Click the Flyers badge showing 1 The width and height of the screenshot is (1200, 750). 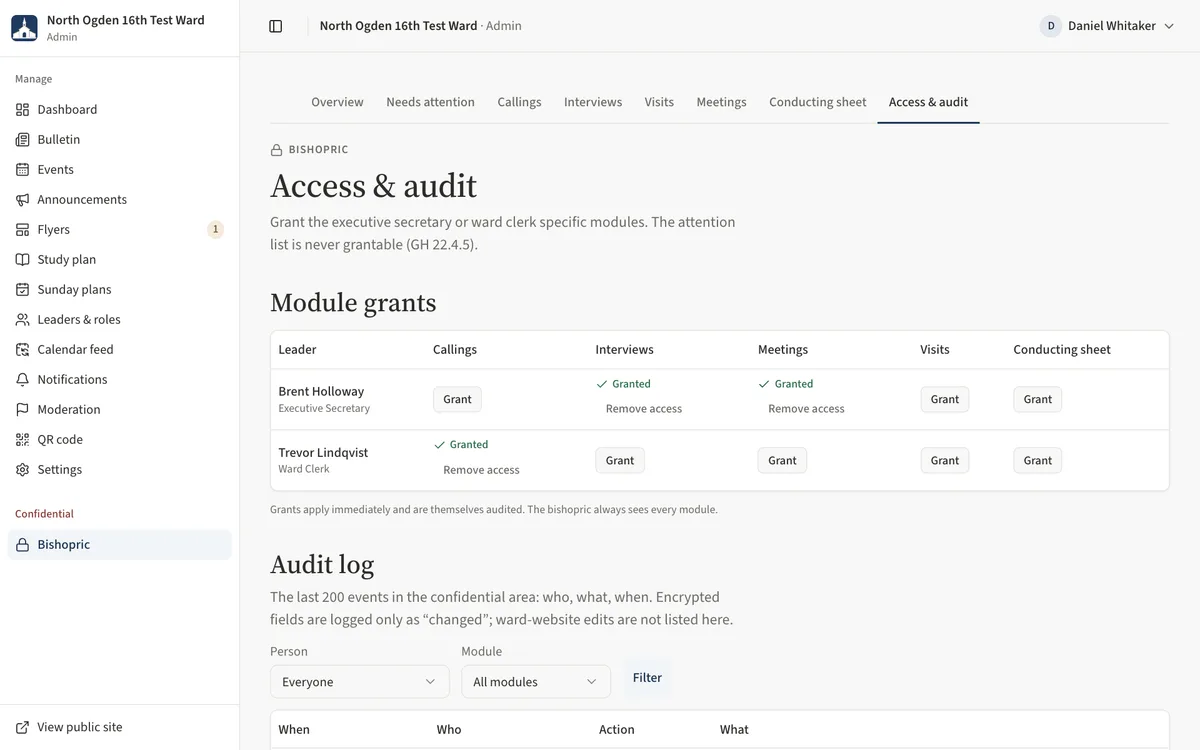tap(215, 230)
